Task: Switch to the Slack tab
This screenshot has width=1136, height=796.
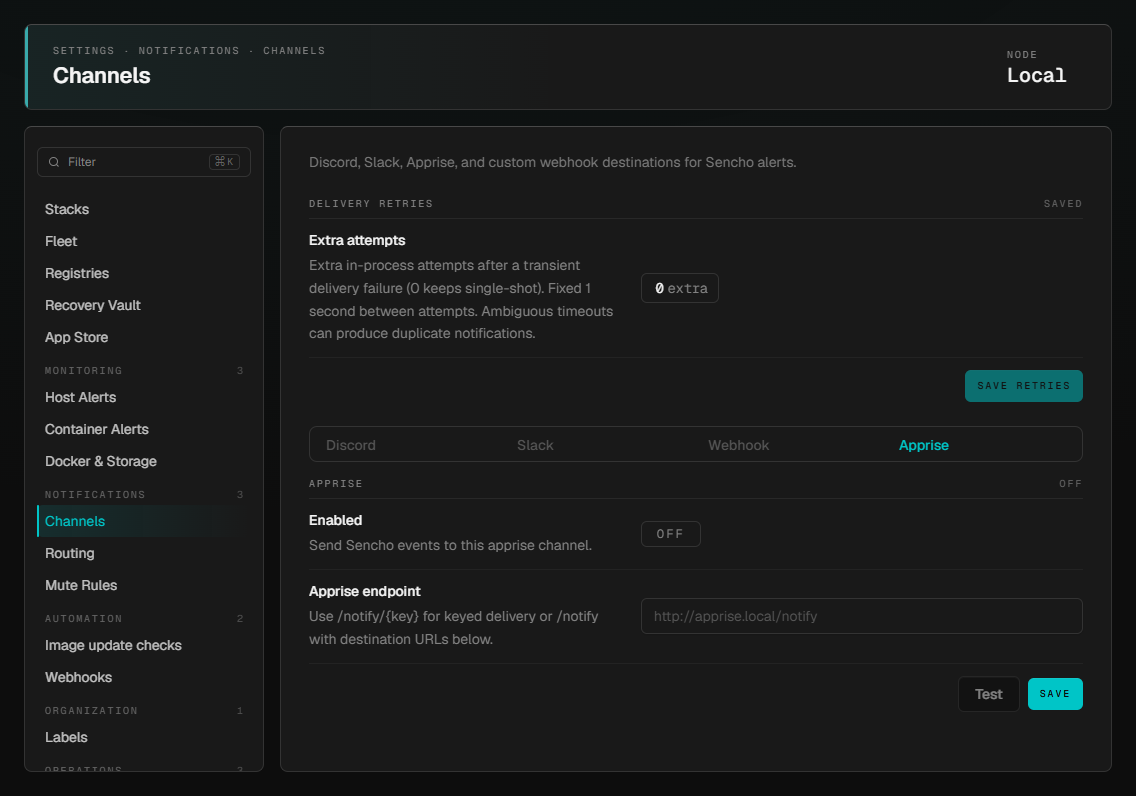Action: point(535,445)
